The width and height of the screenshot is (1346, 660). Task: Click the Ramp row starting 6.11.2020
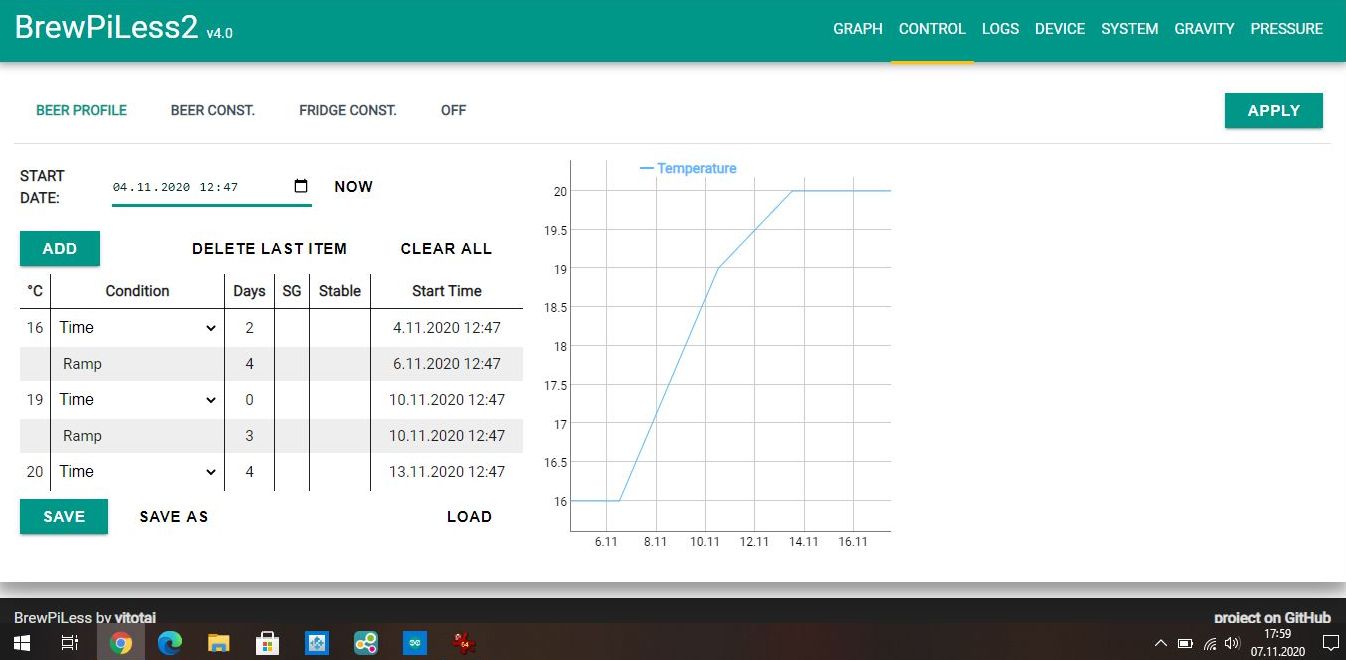[271, 363]
